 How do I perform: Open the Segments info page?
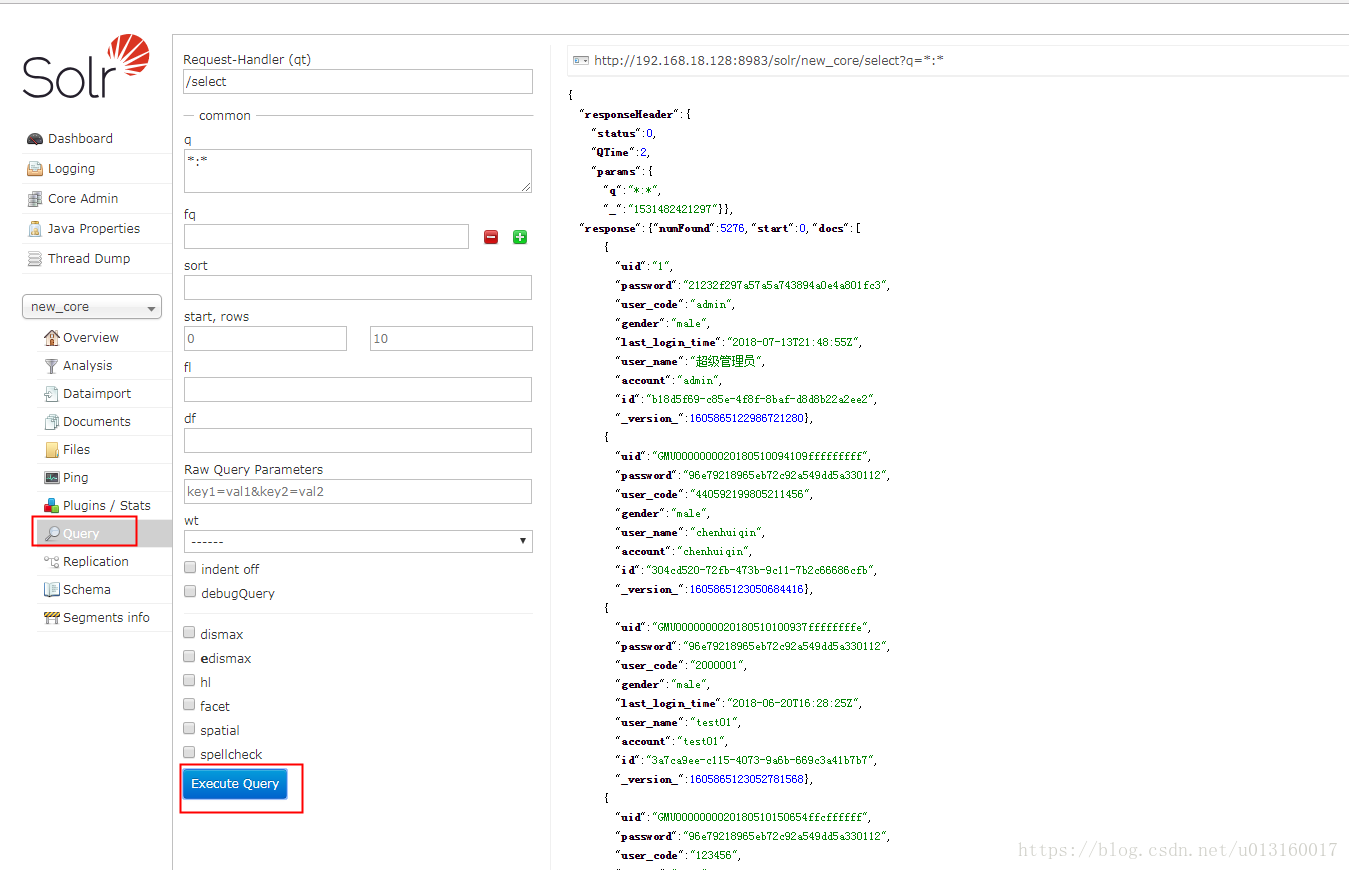pyautogui.click(x=106, y=618)
